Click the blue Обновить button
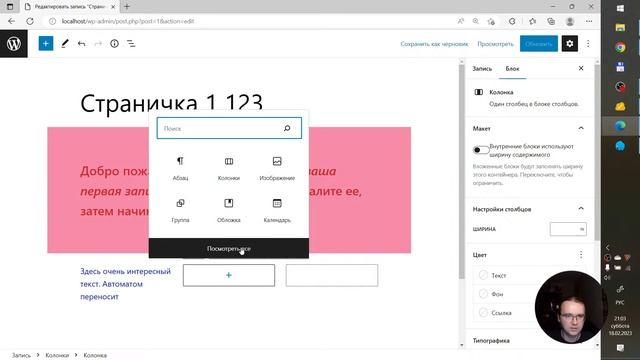The image size is (640, 360). 539,44
